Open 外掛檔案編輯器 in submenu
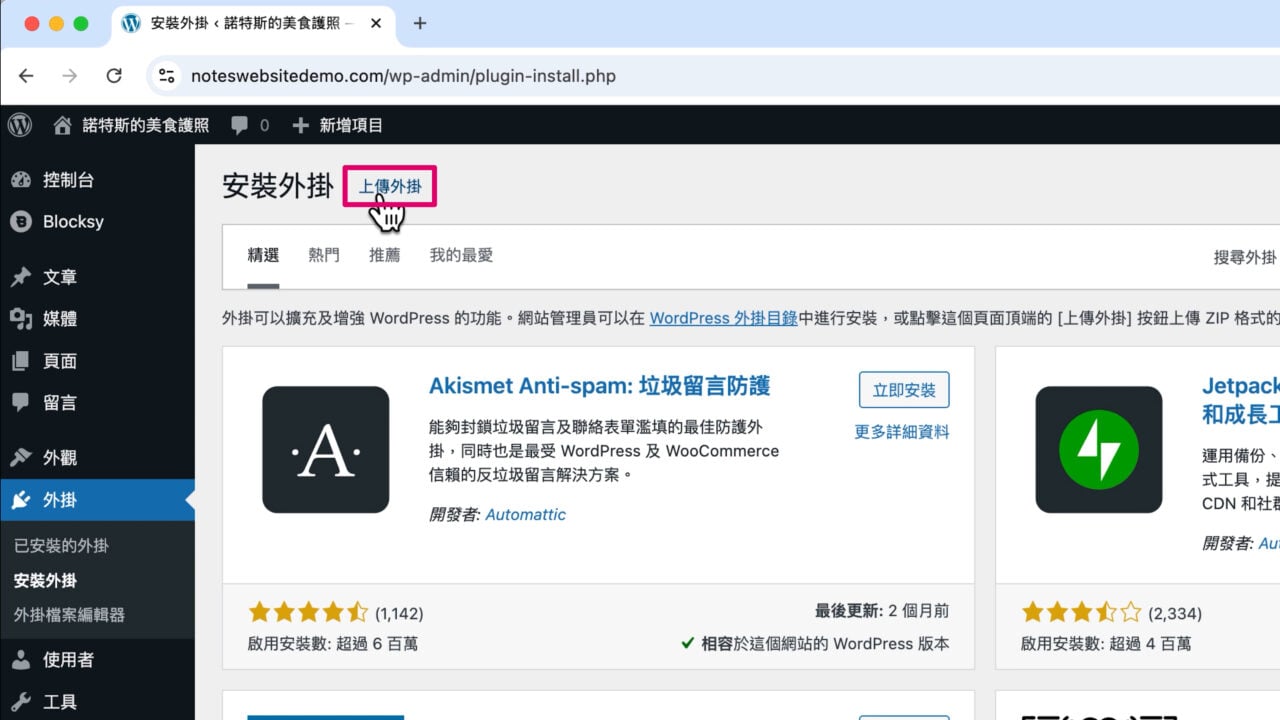 click(69, 615)
